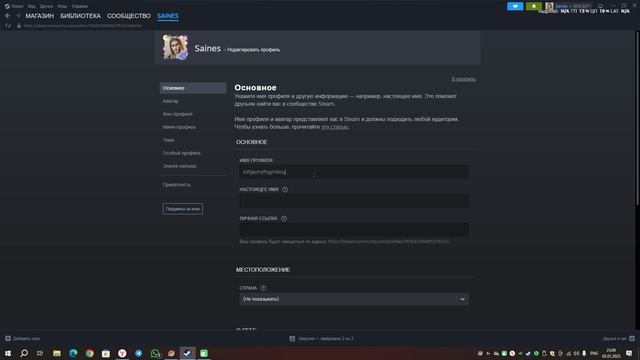This screenshot has height=360, width=640.
Task: Click the Предметы за очки button
Action: click(x=182, y=209)
